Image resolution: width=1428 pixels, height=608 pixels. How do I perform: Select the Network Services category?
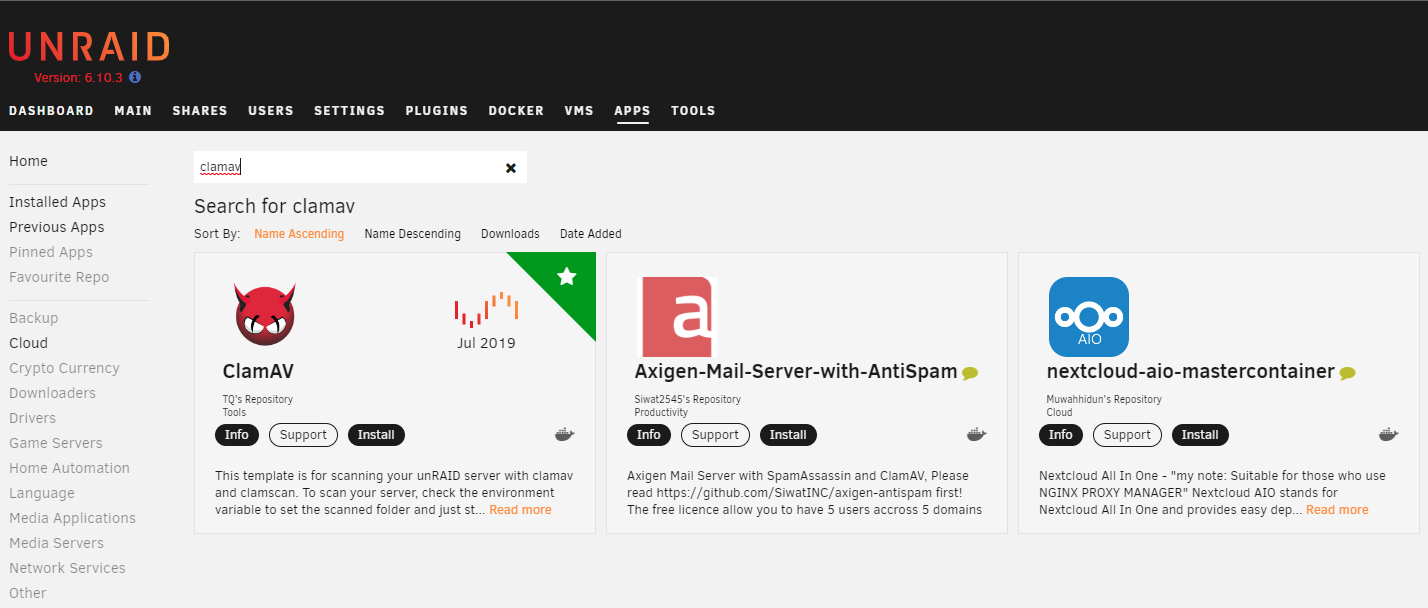point(67,568)
